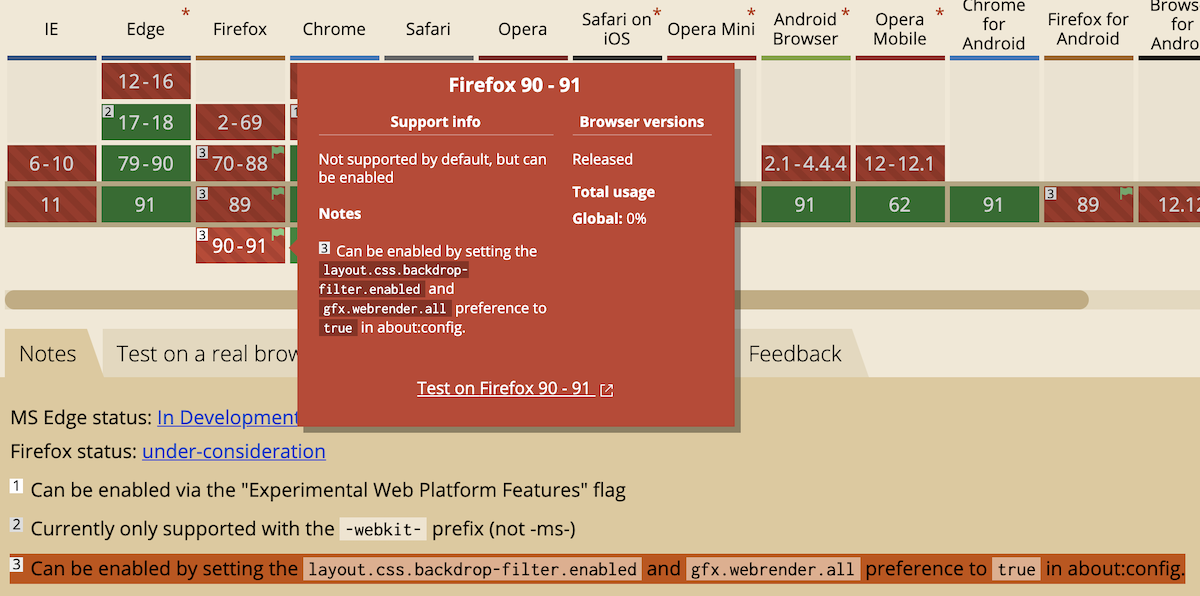The height and width of the screenshot is (596, 1200).
Task: Click footnote marker 3 on the highlighted bottom note
Action: (16, 563)
